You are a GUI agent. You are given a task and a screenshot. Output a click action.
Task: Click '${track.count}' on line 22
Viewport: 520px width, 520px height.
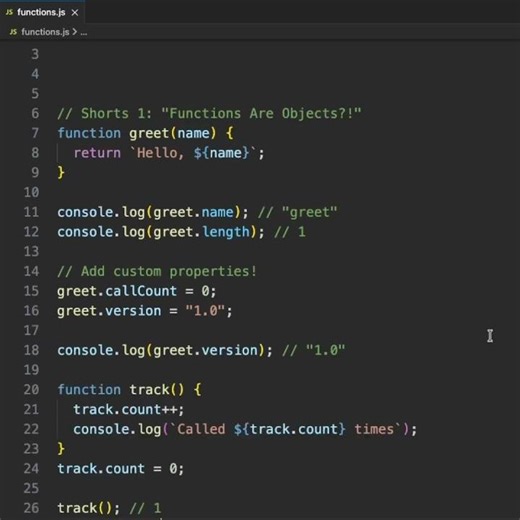pos(289,429)
